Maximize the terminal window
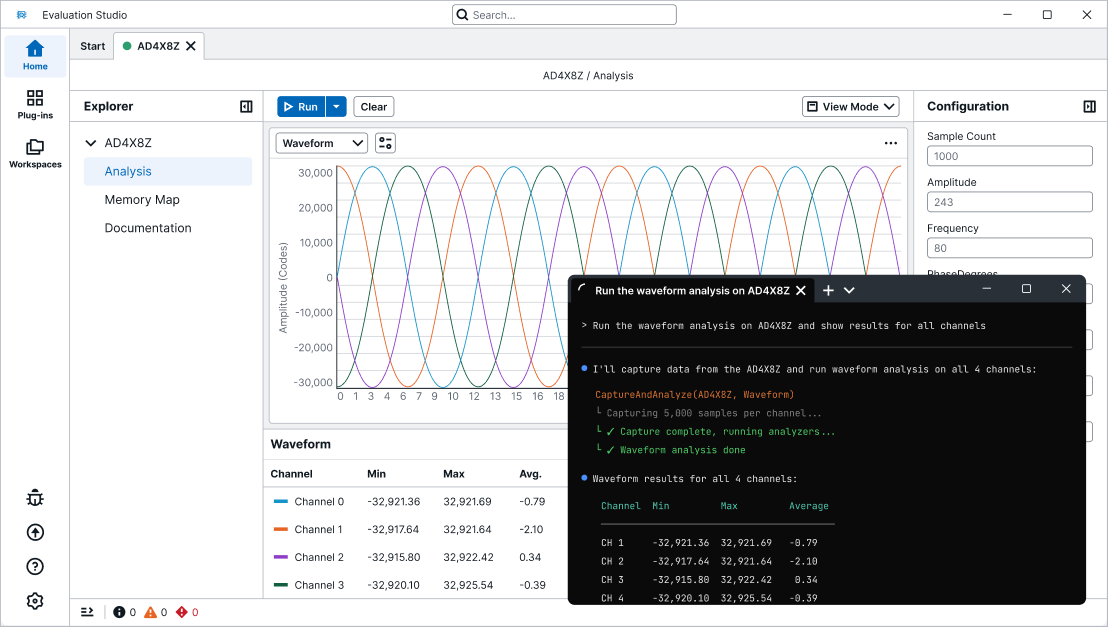The width and height of the screenshot is (1108, 627). pos(1026,288)
